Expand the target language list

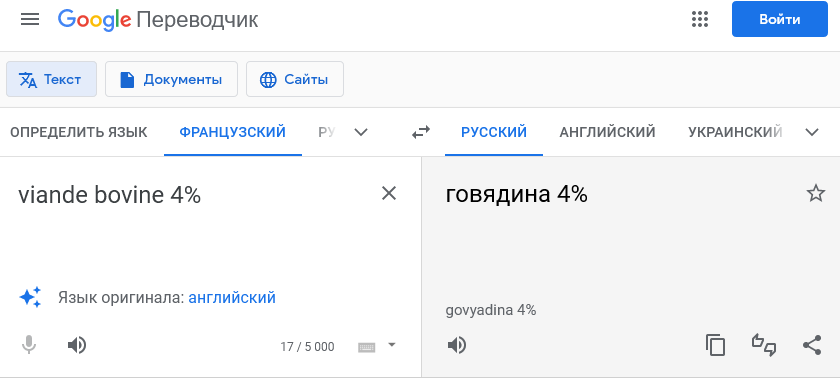pos(812,132)
